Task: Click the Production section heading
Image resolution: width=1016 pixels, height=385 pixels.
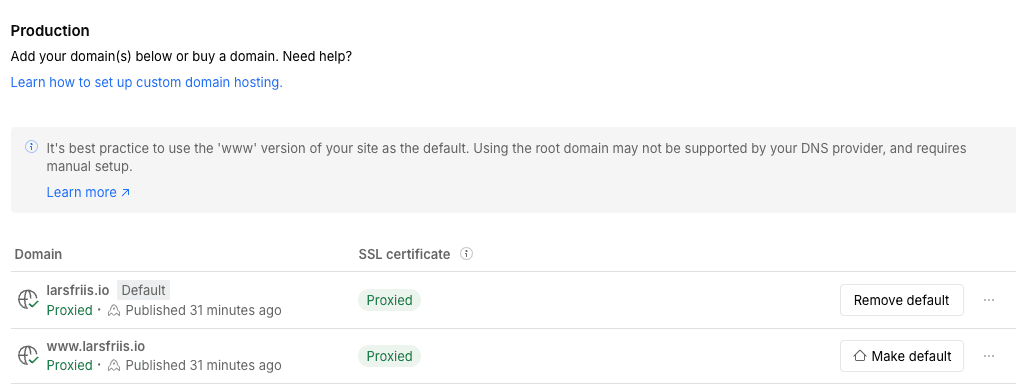Action: pos(50,30)
